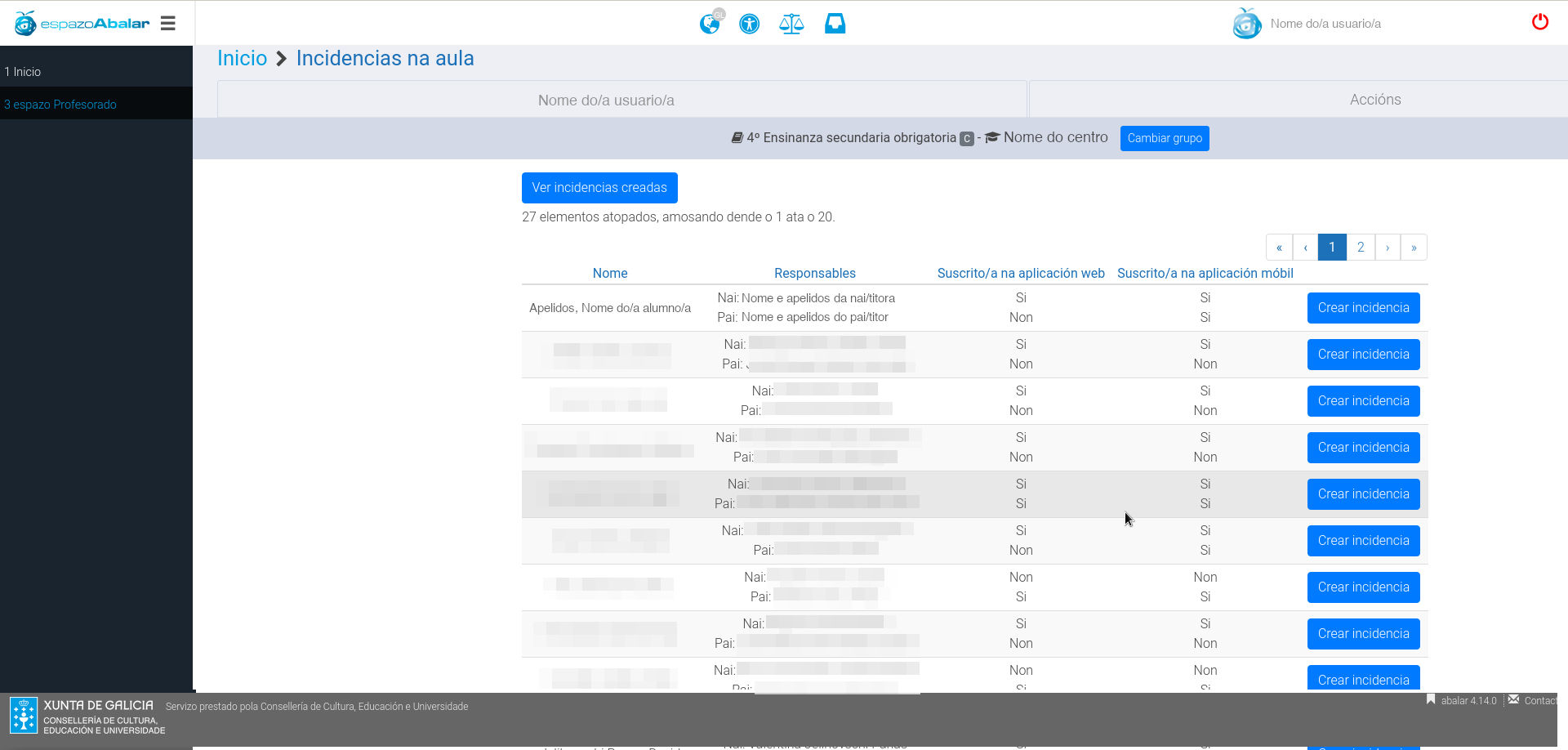Click 'Crear incidencia' in the highlighted hovered row
Viewport: 1568px width, 750px height.
coord(1364,494)
